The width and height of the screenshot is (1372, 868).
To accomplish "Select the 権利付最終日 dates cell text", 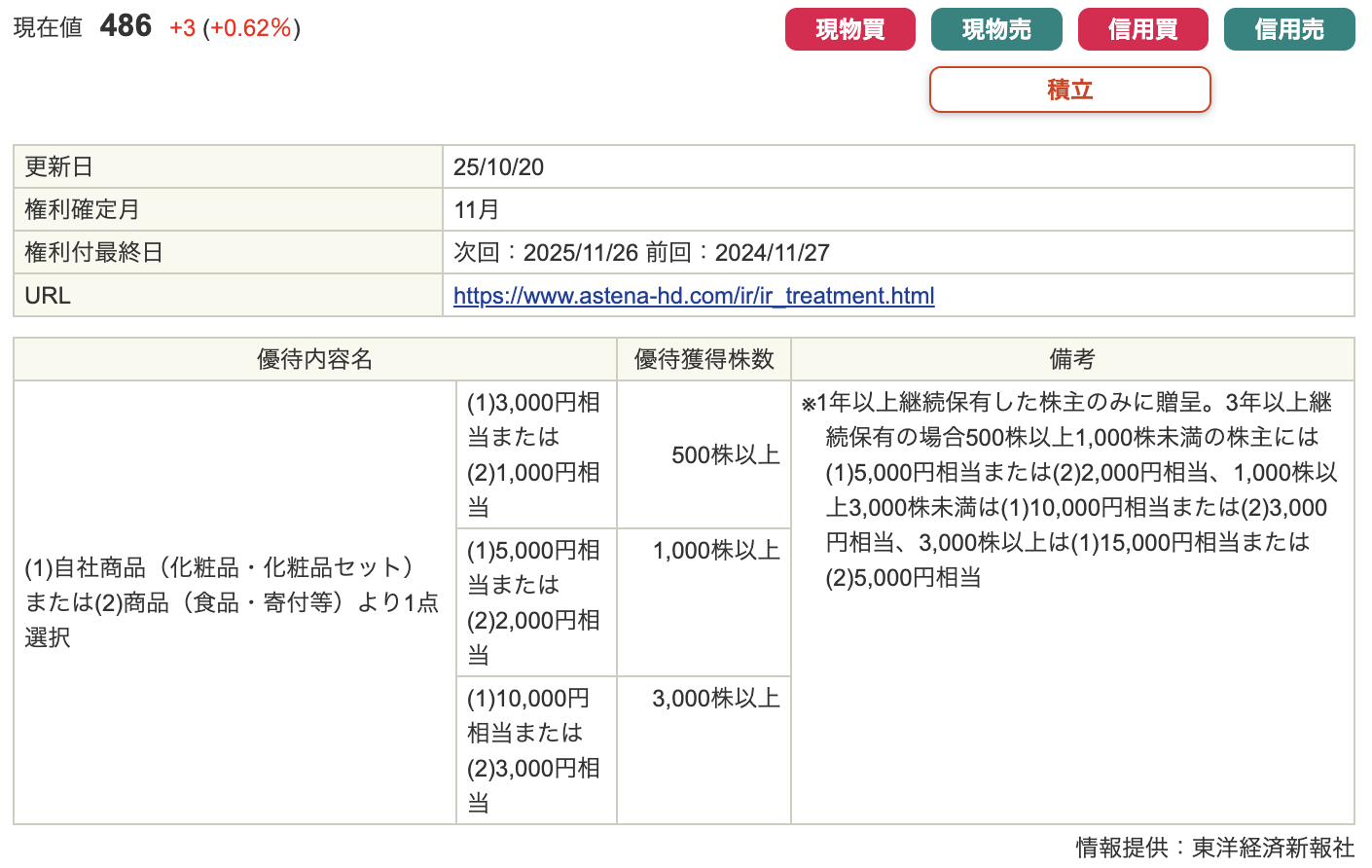I will pos(641,253).
